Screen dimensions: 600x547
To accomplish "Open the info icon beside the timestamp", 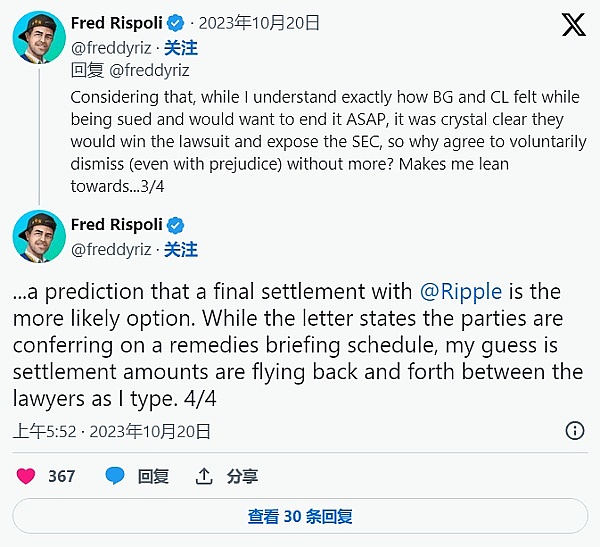I will click(575, 431).
